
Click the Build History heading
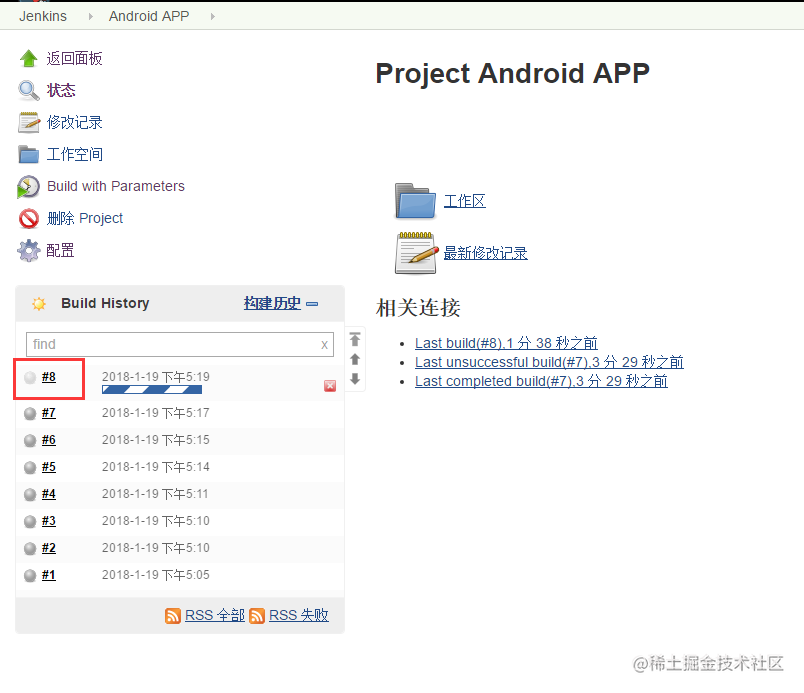(x=105, y=303)
